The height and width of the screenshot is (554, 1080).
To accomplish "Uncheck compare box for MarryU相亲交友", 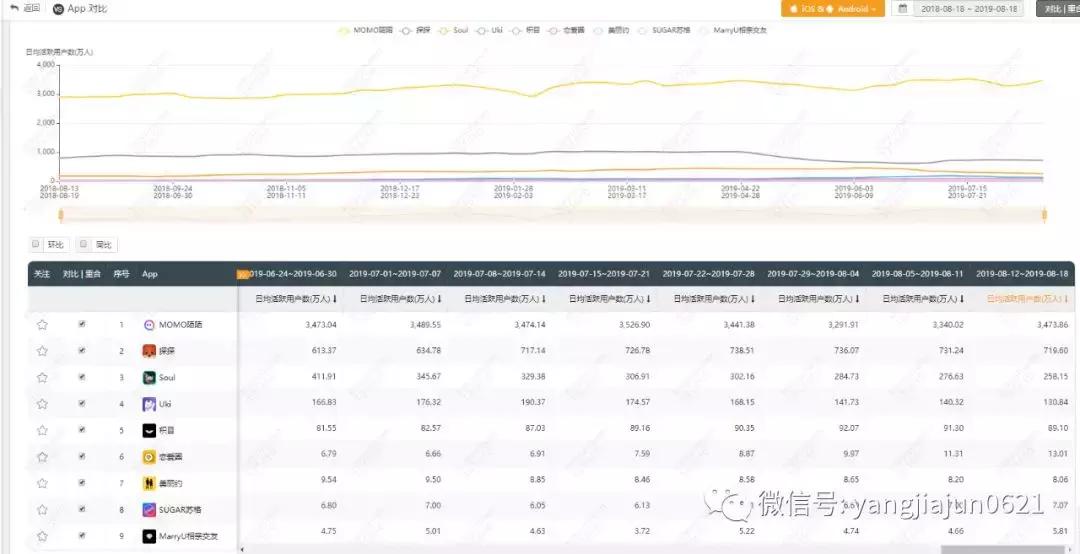I will (x=82, y=535).
